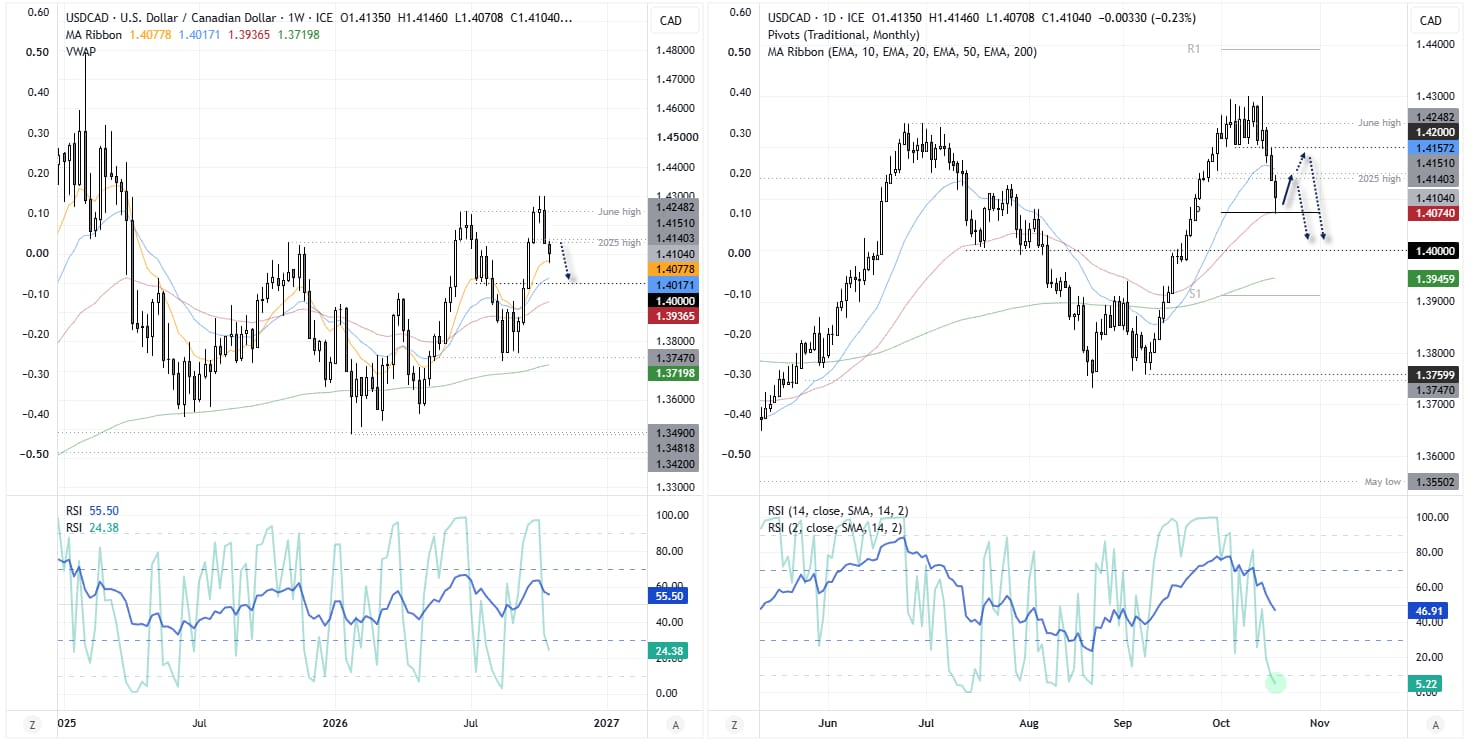
Task: Click the 1.34900 label on weekly price scale
Action: (673, 432)
